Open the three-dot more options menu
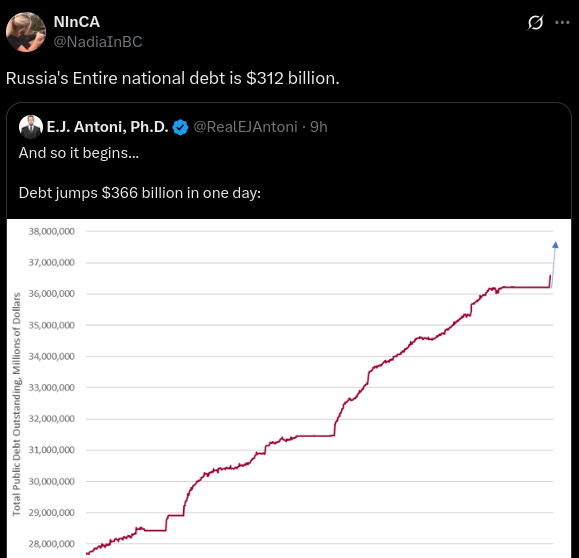The width and height of the screenshot is (579, 558). pyautogui.click(x=562, y=23)
